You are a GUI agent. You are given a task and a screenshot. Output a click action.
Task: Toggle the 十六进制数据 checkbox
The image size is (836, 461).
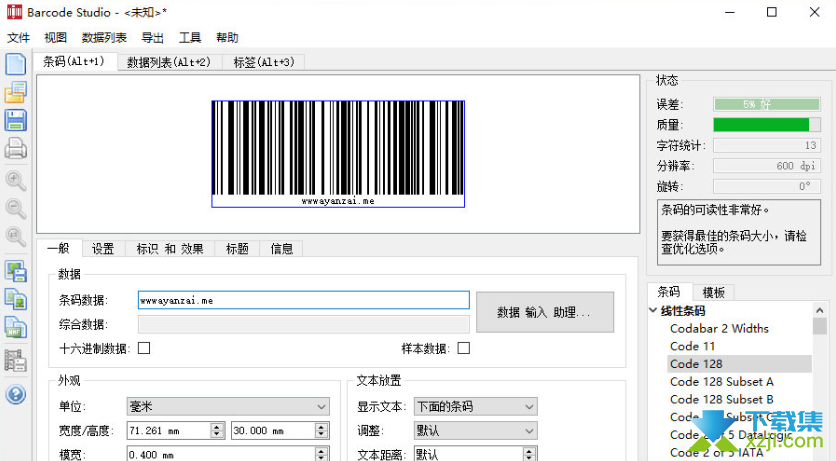[144, 348]
